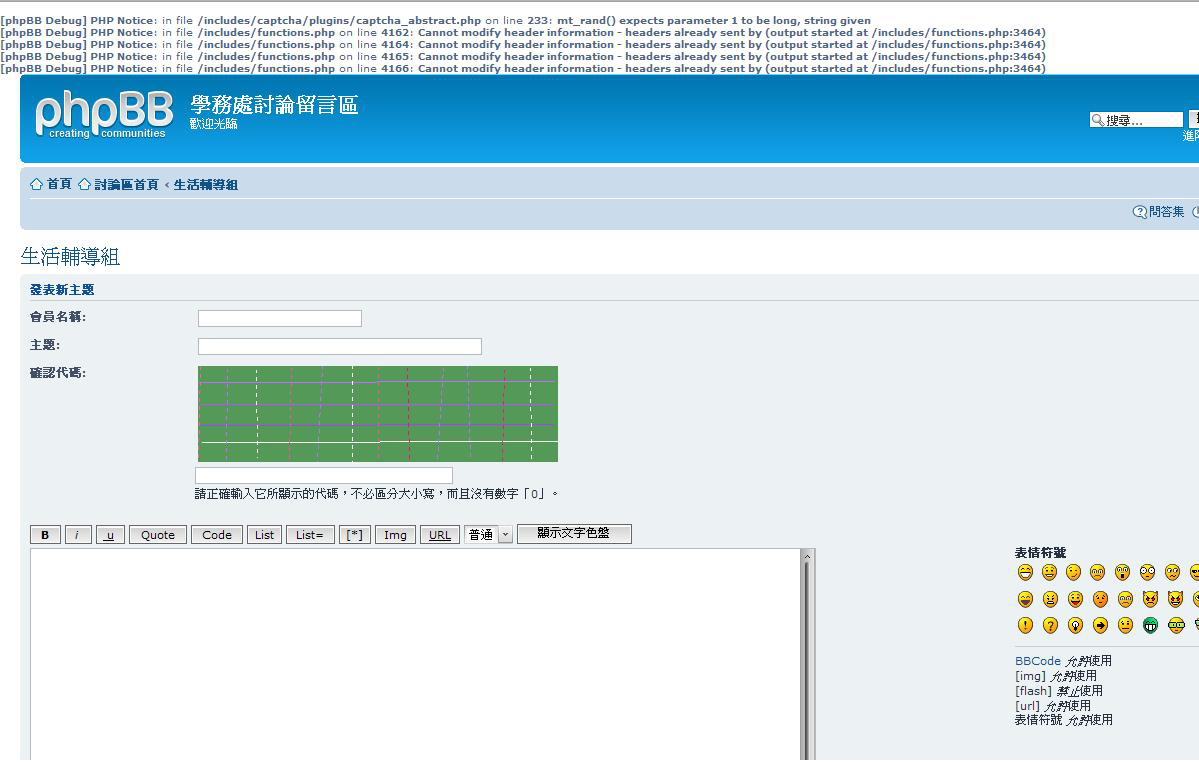Show the font color palette 顯示文字色盤
Image resolution: width=1199 pixels, height=766 pixels.
pos(574,533)
